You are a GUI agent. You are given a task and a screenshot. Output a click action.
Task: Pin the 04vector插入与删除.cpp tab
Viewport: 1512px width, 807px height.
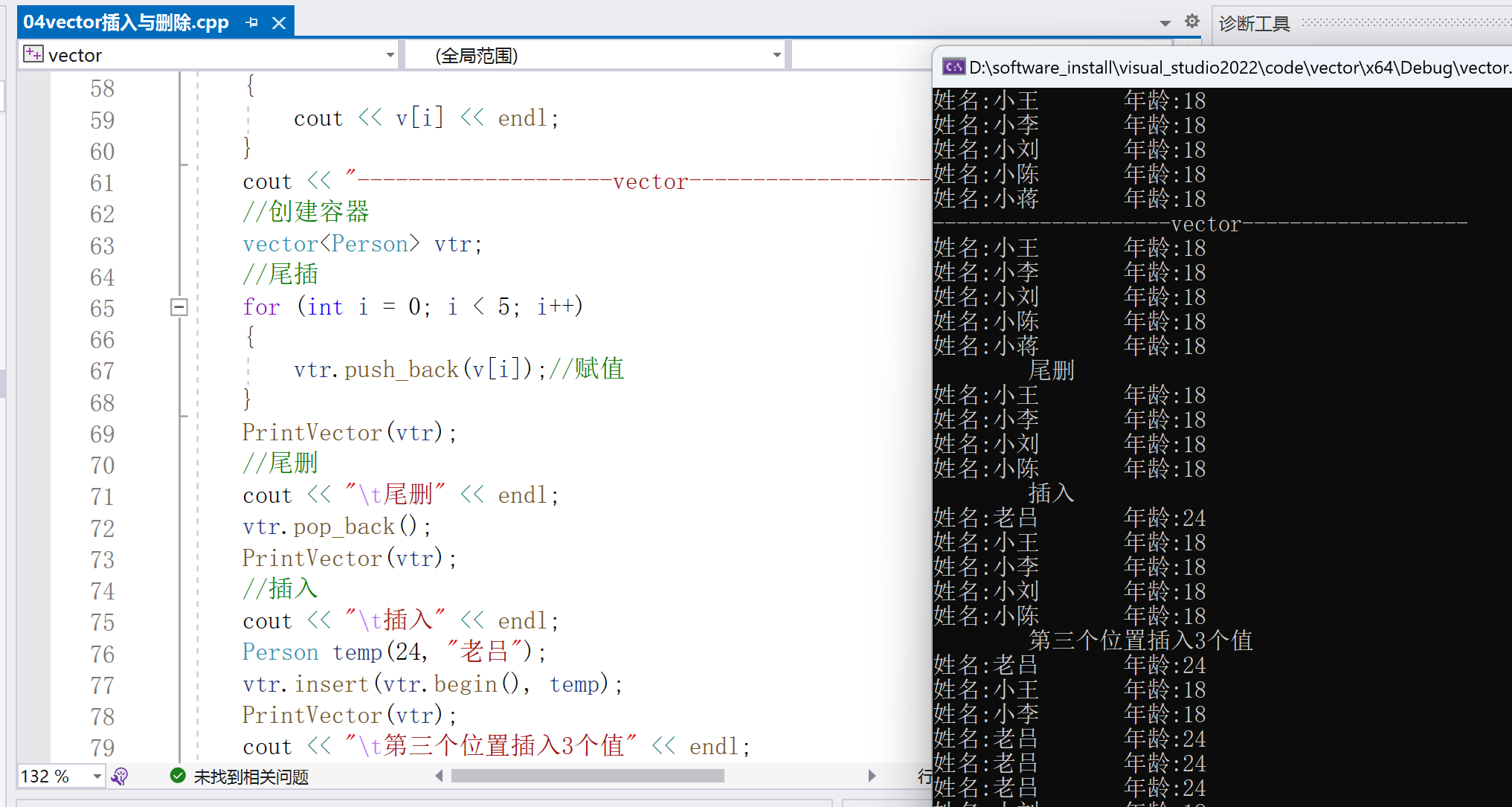coord(252,23)
